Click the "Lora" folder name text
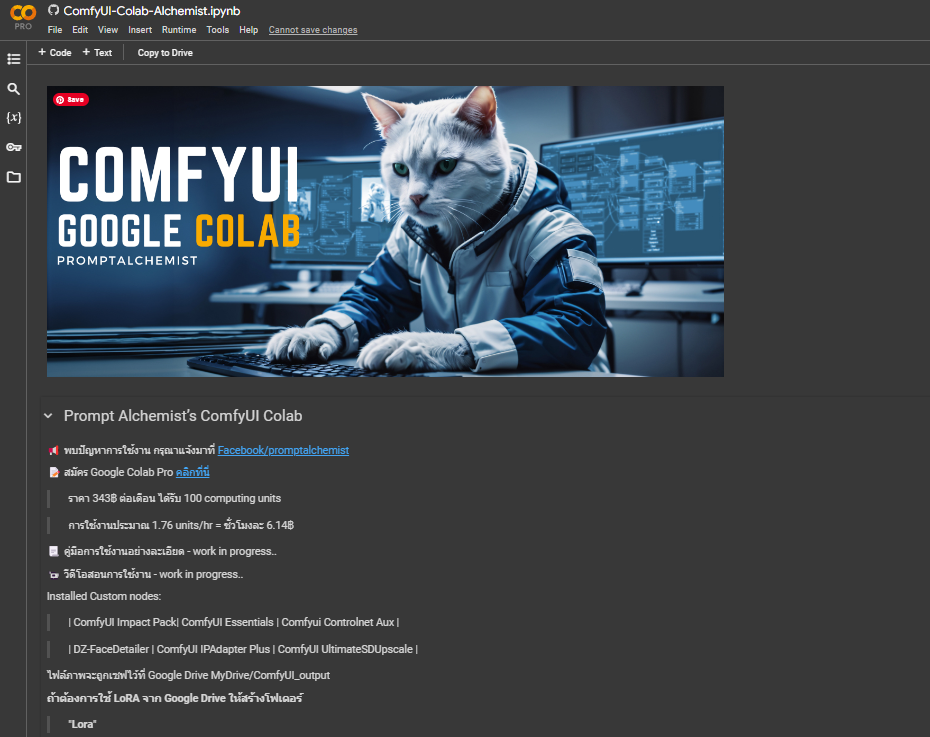 click(82, 724)
